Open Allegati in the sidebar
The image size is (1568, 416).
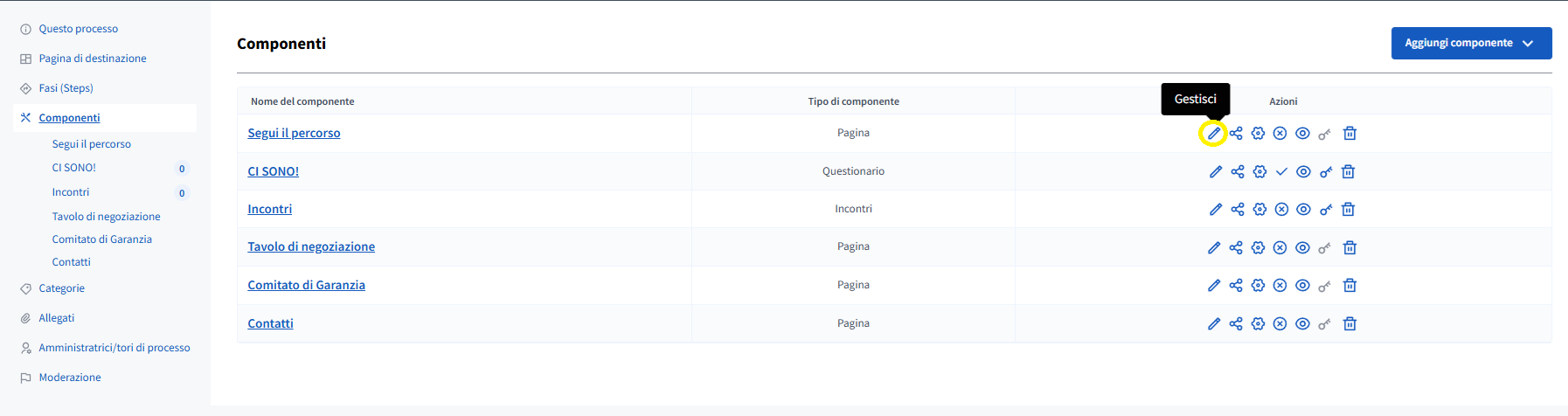point(56,318)
